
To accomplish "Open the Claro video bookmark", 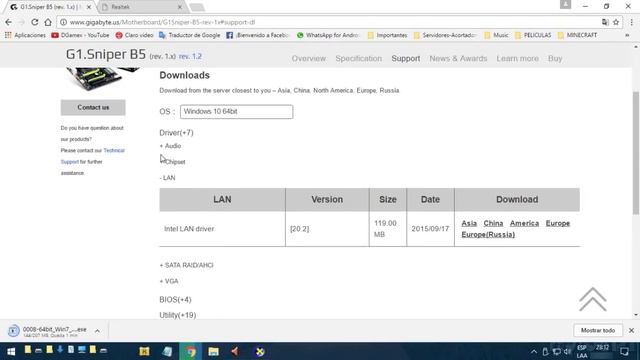I will [x=134, y=35].
